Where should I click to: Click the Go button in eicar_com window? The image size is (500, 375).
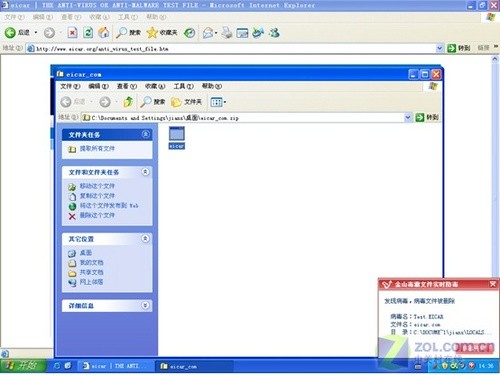point(427,117)
